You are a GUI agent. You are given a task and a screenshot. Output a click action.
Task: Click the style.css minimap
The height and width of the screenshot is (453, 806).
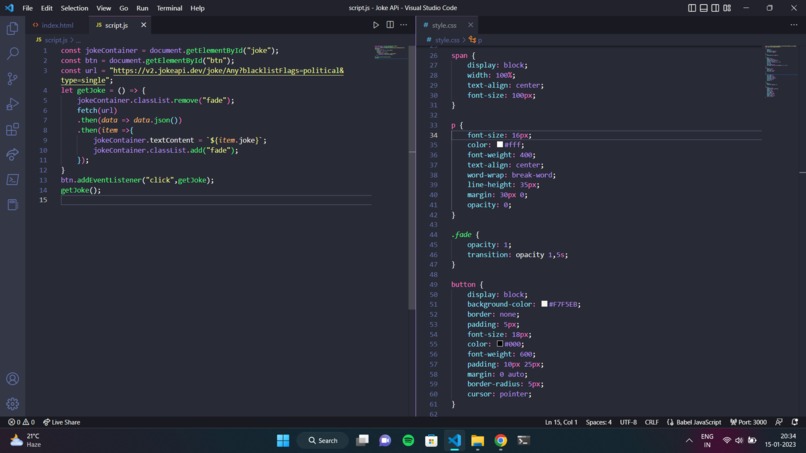click(780, 71)
